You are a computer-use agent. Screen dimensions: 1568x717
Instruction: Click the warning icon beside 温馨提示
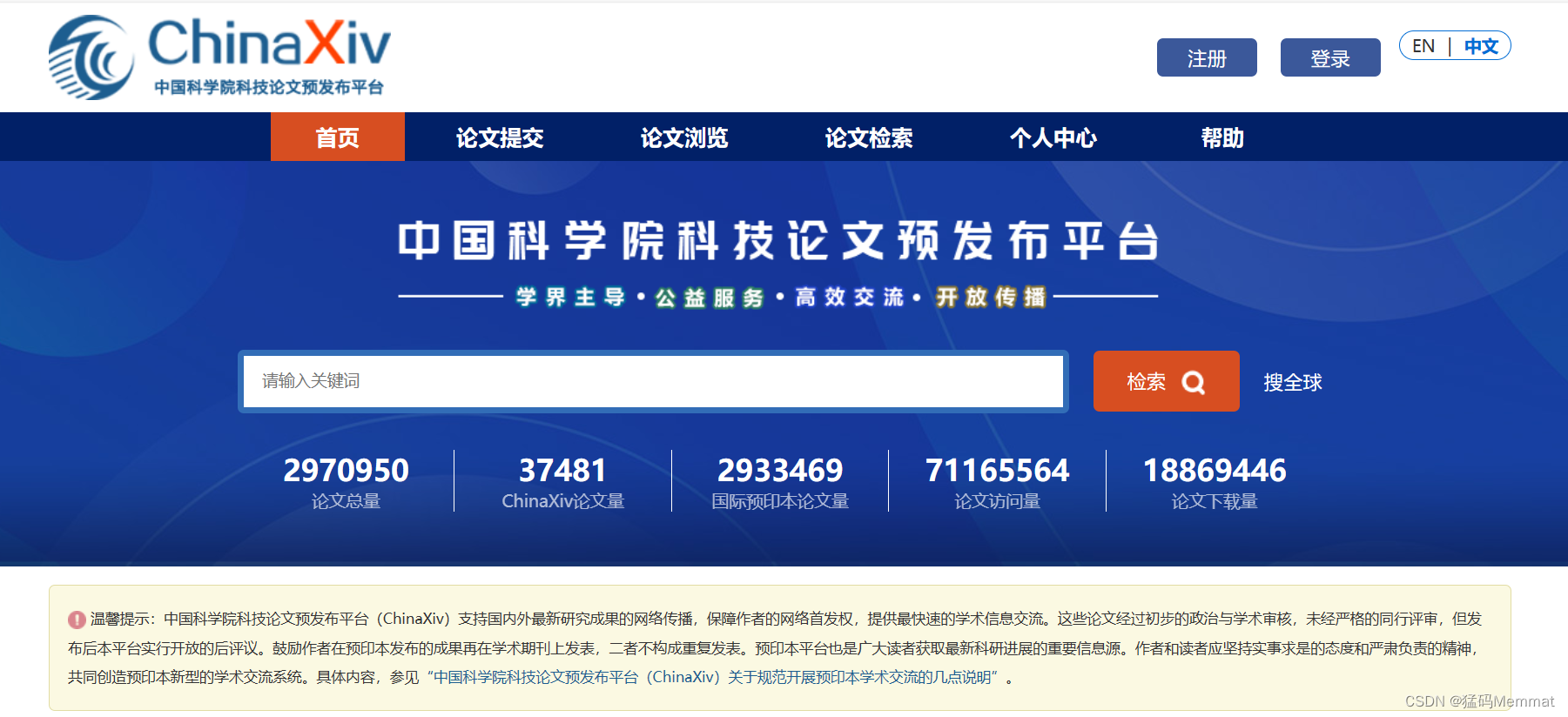pyautogui.click(x=77, y=620)
